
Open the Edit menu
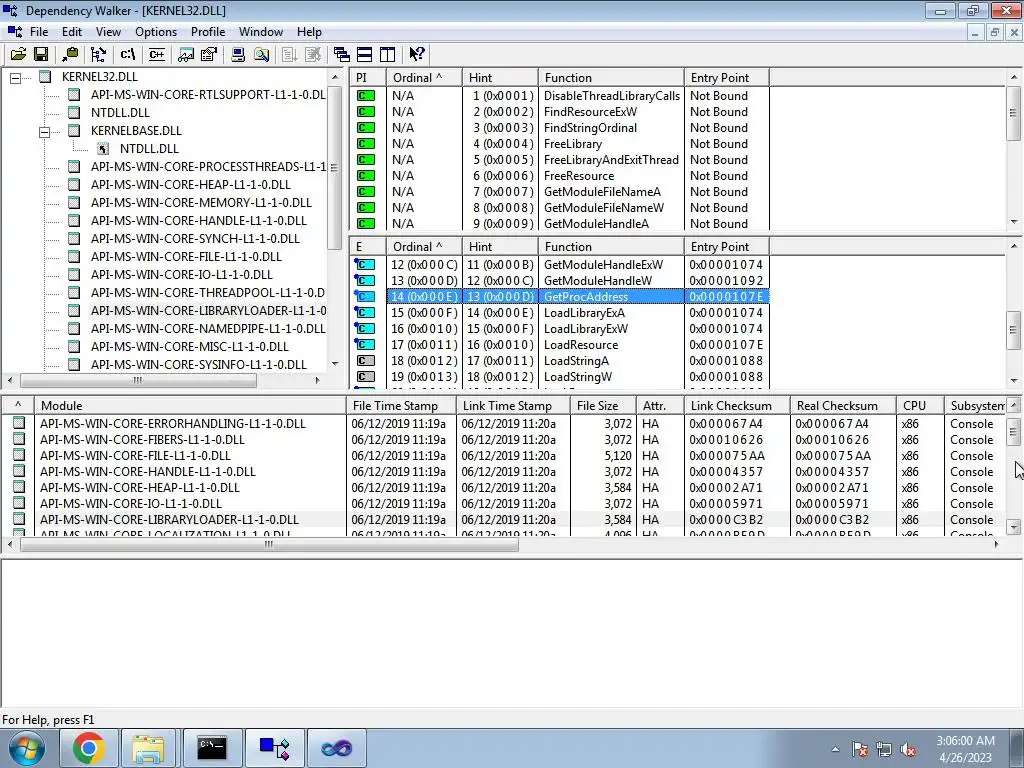click(72, 31)
